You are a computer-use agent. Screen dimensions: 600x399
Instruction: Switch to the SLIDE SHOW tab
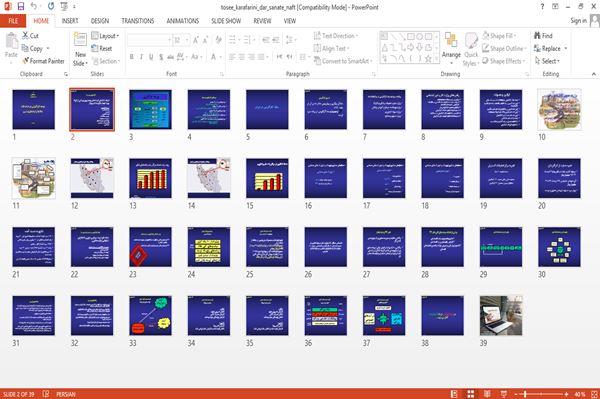coord(226,21)
